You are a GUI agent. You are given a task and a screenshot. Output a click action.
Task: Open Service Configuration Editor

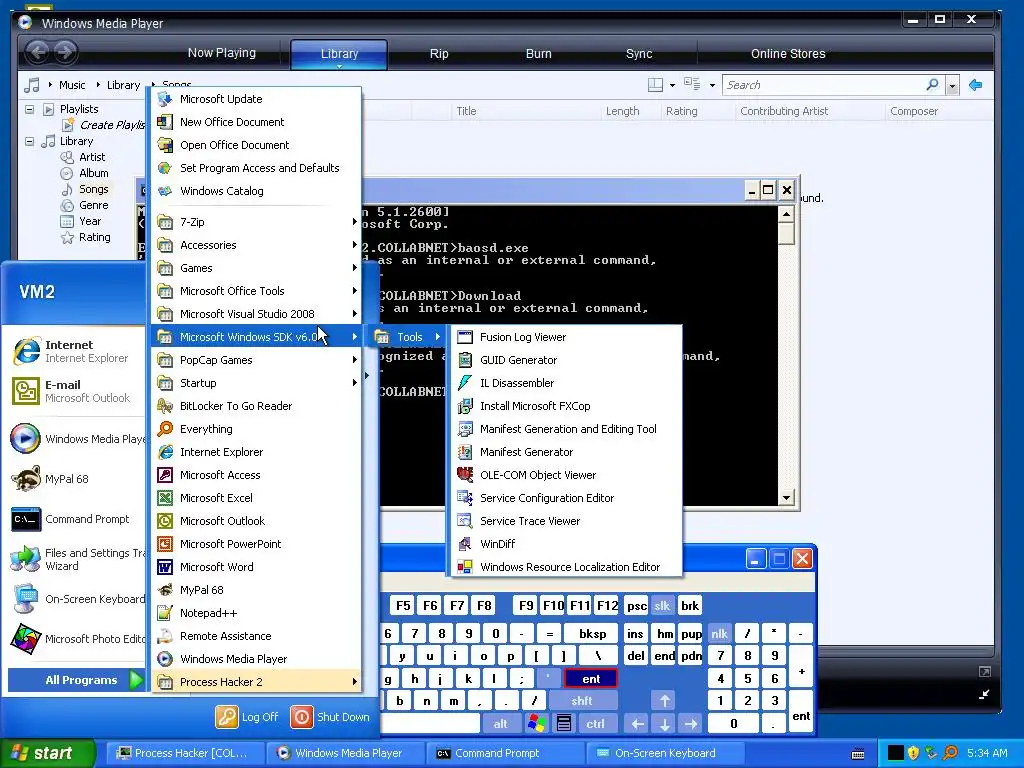[x=565, y=498]
